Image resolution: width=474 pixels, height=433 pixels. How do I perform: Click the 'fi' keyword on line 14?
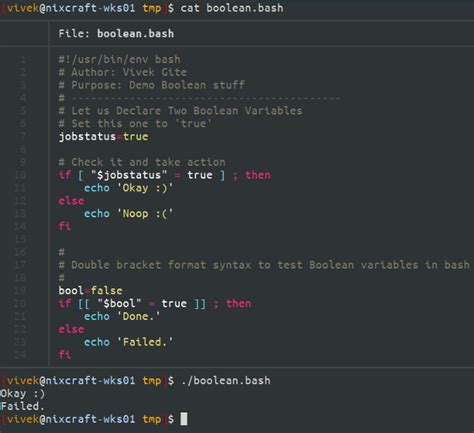click(x=65, y=226)
